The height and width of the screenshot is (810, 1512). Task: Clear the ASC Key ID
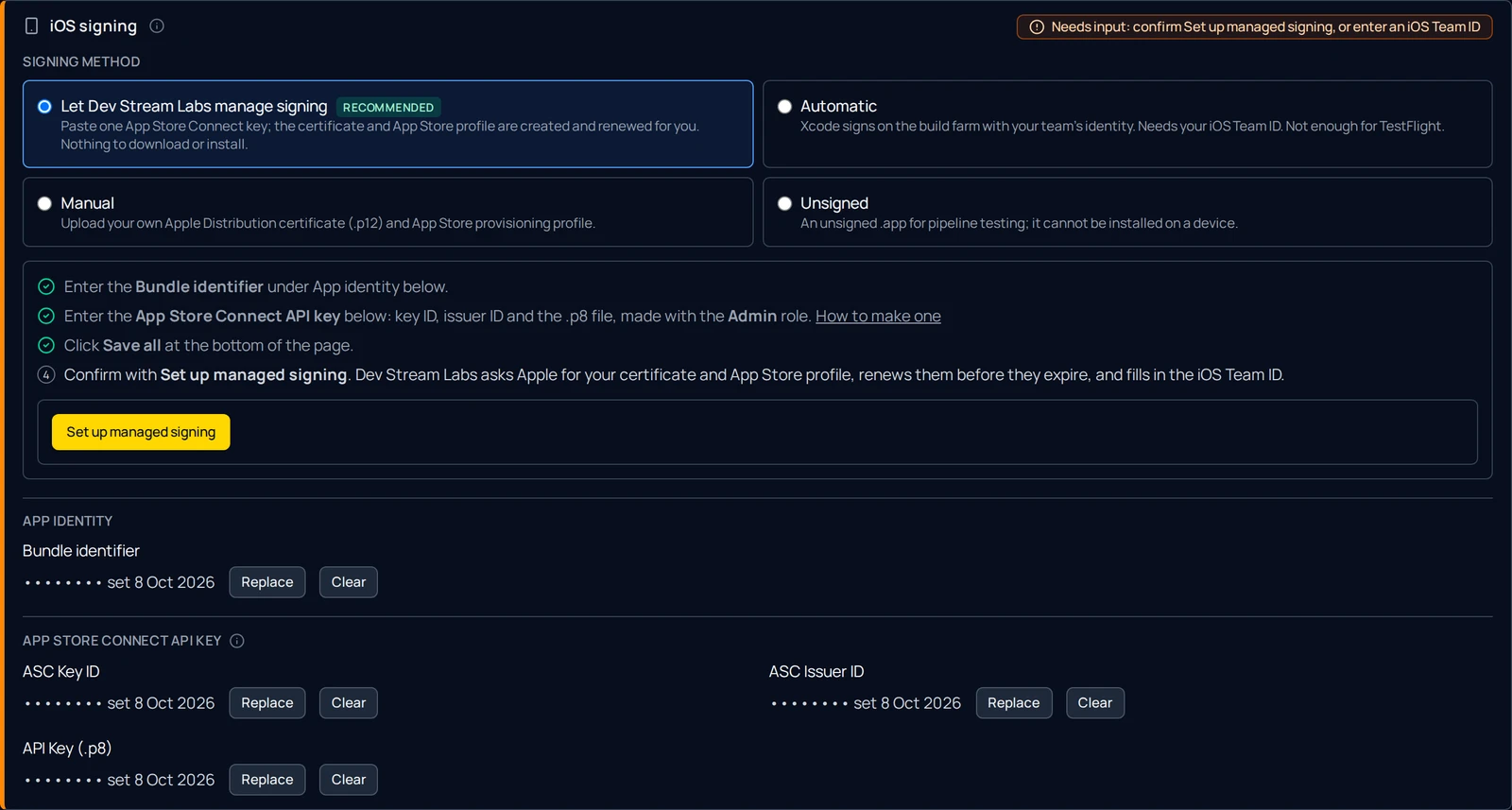coord(349,703)
